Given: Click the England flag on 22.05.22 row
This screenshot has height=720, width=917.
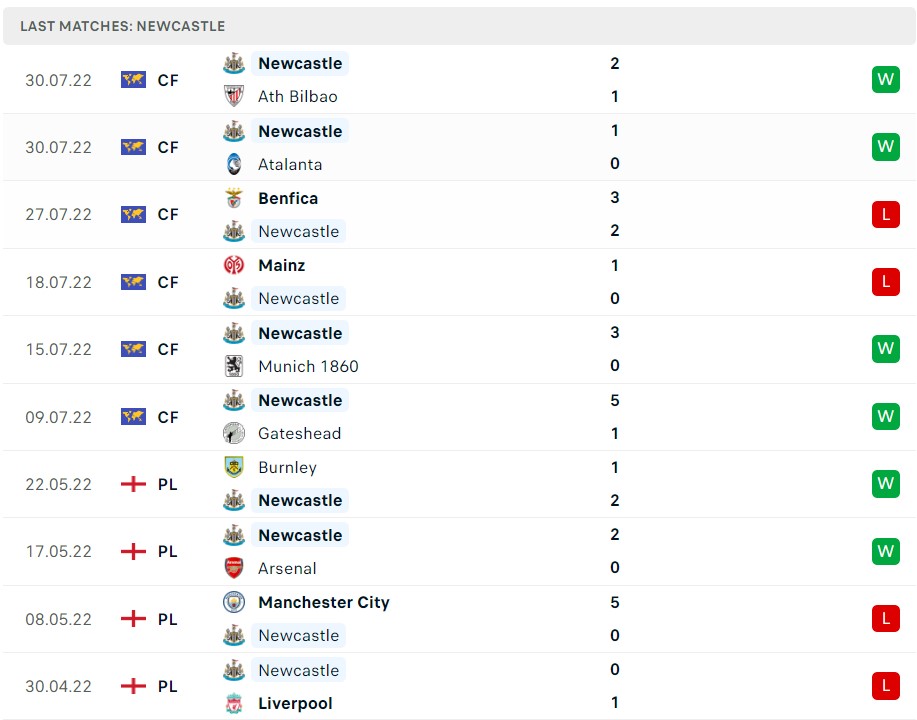Looking at the screenshot, I should click(133, 484).
